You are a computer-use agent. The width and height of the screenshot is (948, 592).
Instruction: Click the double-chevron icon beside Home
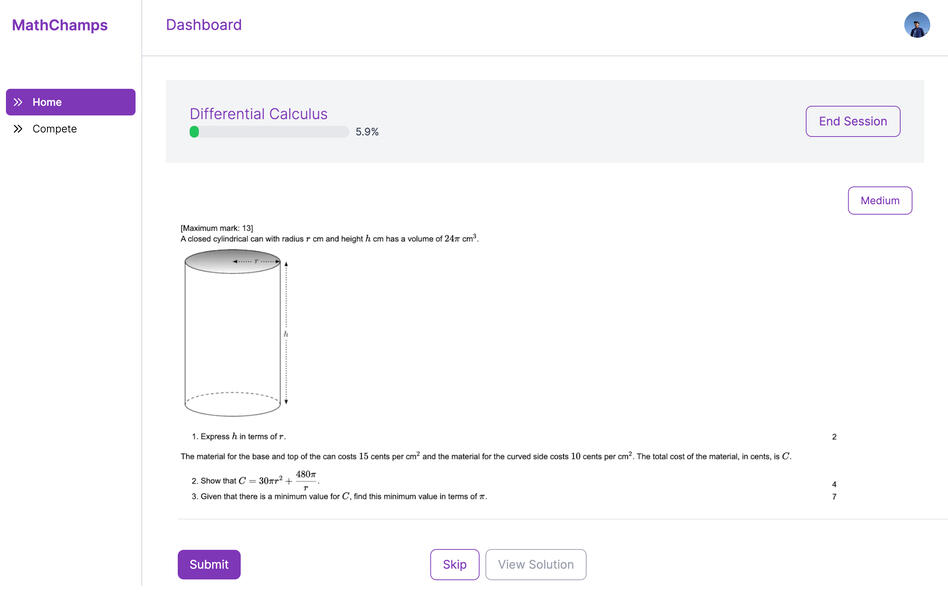(18, 102)
